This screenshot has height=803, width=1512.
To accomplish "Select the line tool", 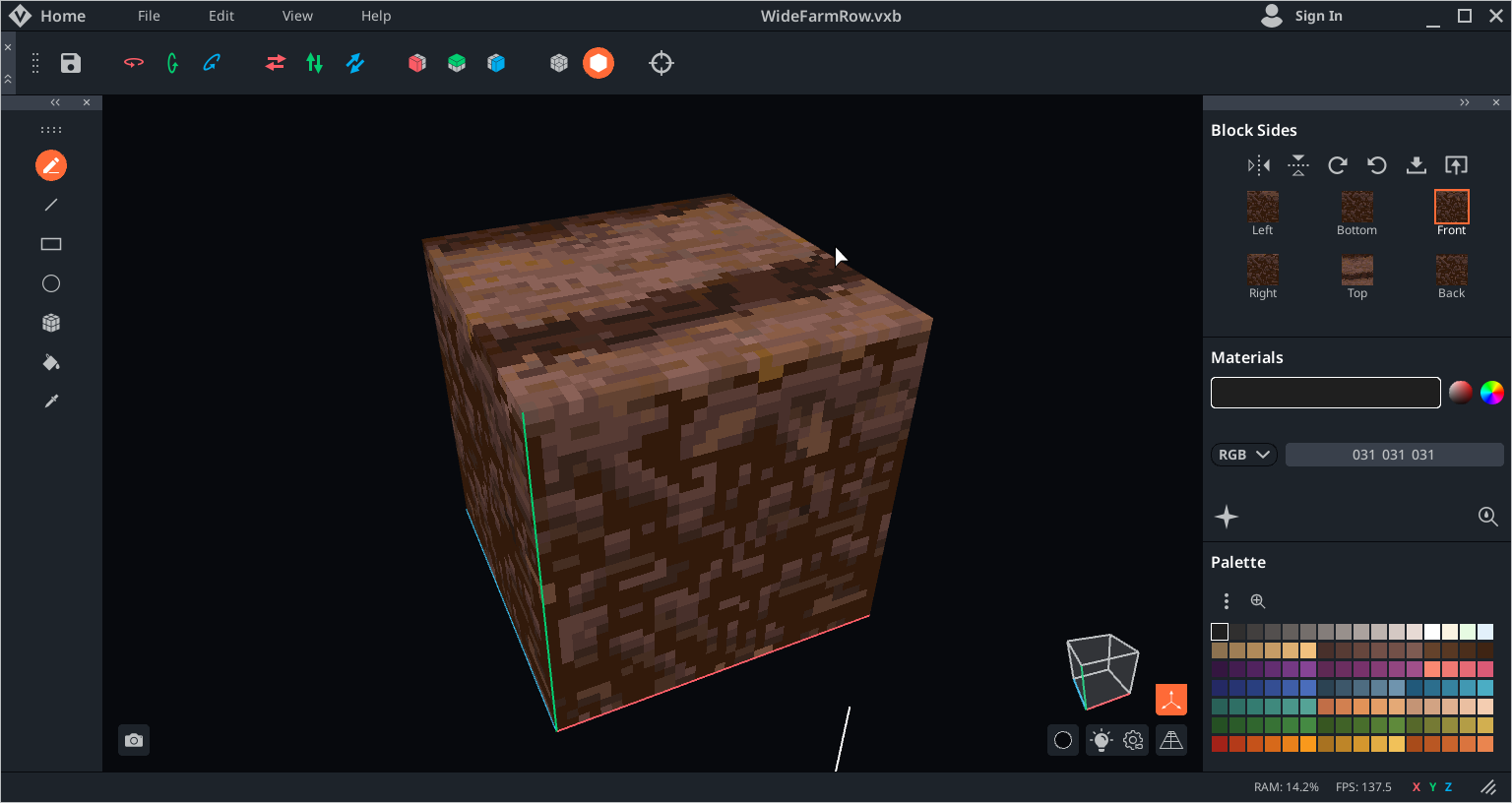I will [51, 205].
